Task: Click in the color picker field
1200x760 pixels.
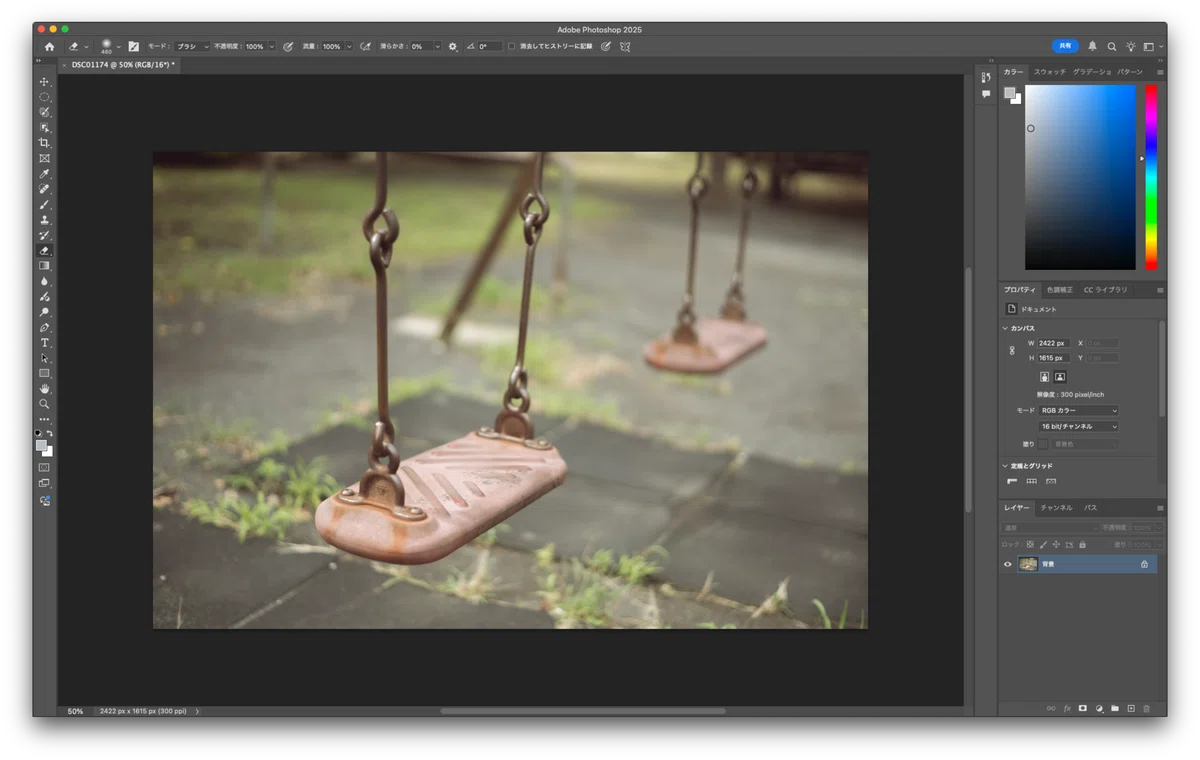Action: (x=1080, y=177)
